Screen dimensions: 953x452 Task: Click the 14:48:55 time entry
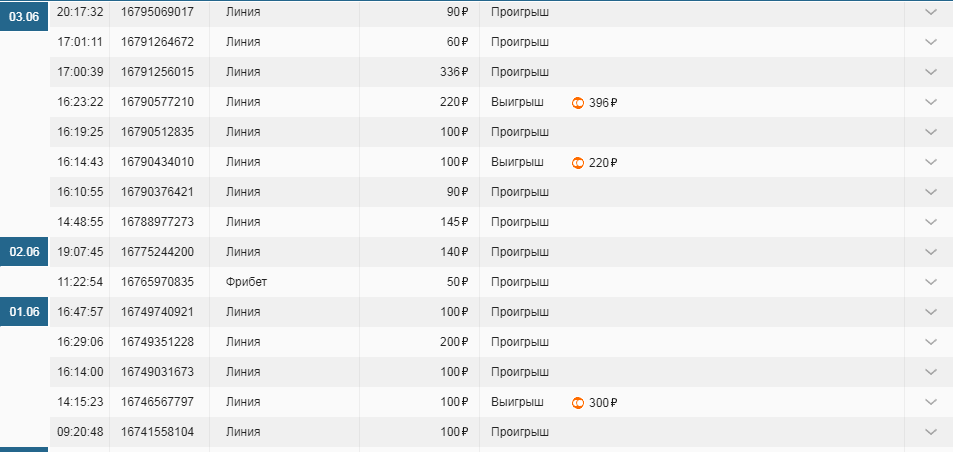(x=81, y=222)
